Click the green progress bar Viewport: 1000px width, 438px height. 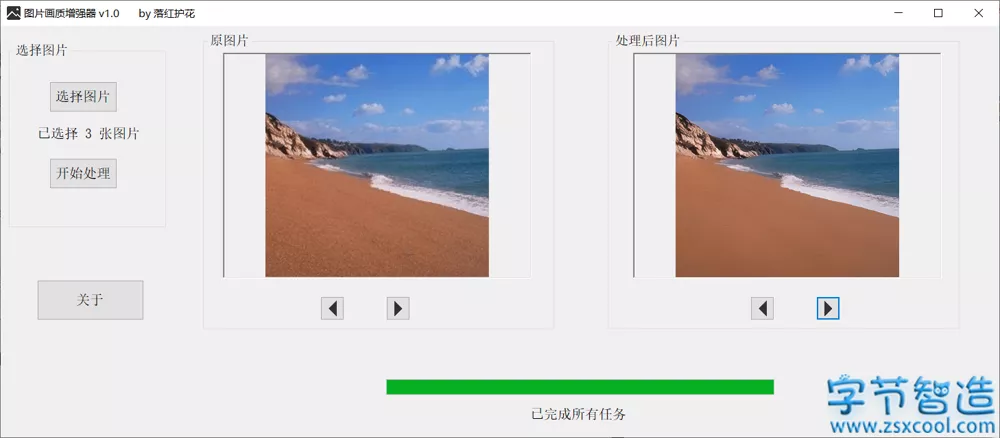click(x=580, y=387)
